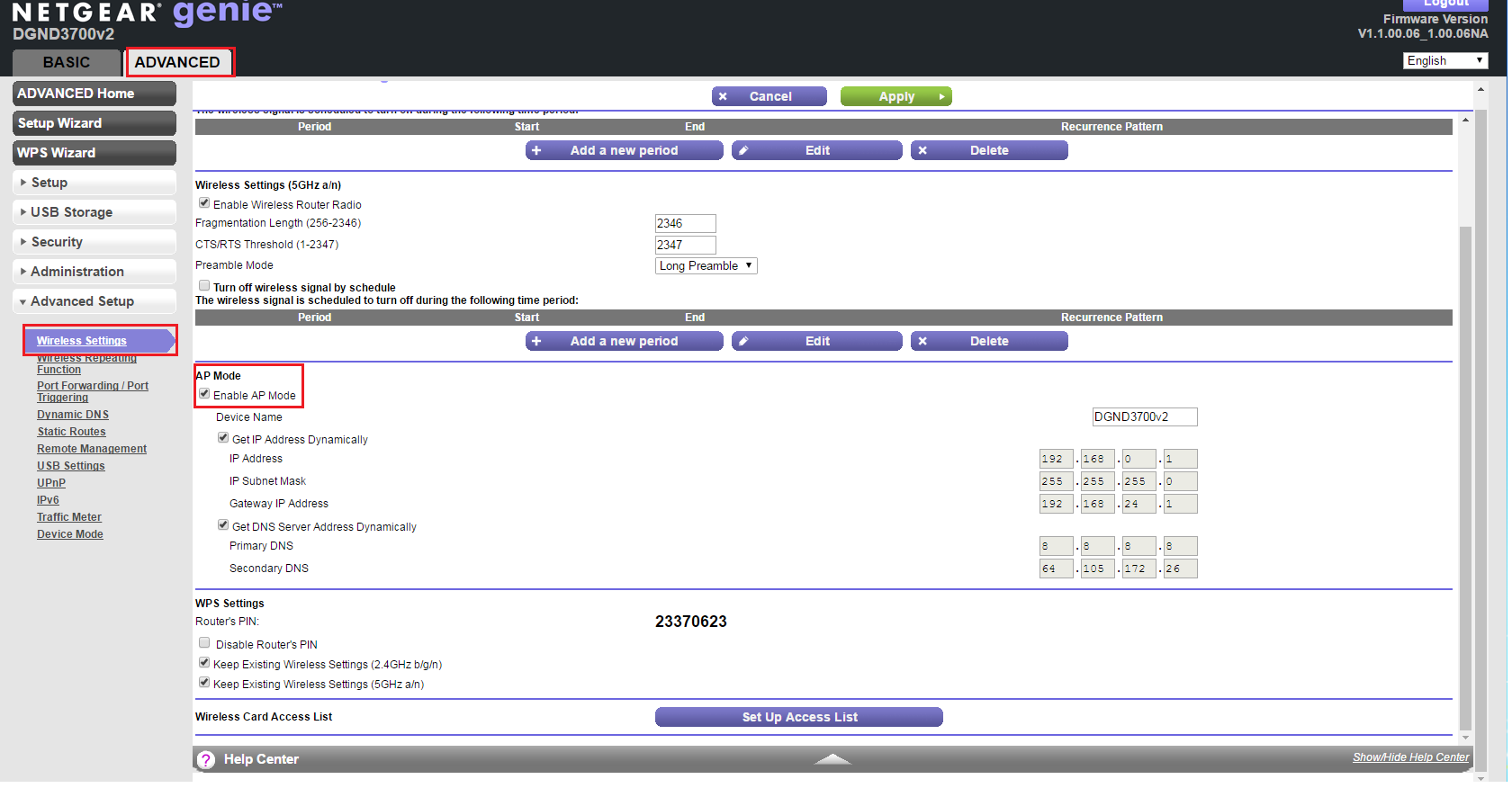Click the arrow icon on the Apply button
This screenshot has height=788, width=1512.
(941, 97)
